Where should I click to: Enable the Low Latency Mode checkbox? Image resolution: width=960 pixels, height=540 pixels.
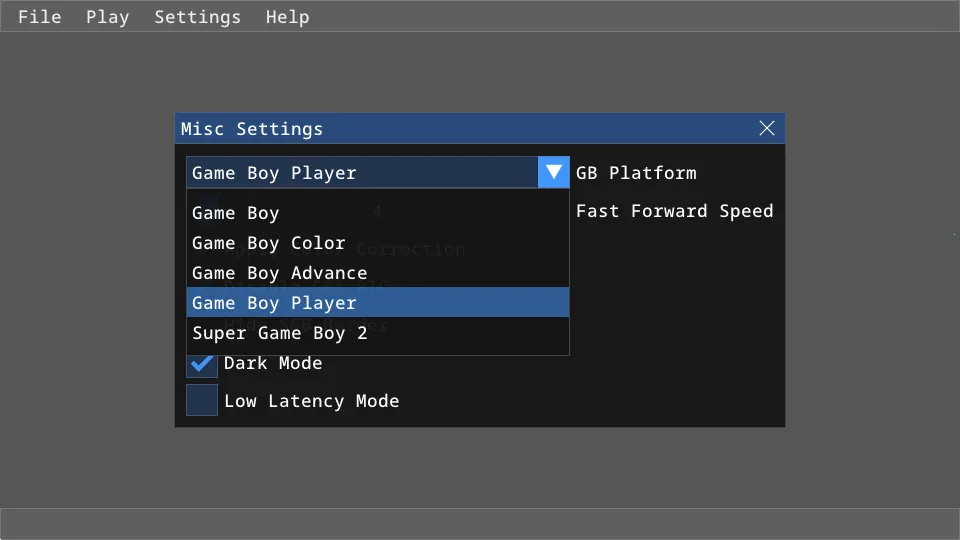coord(202,400)
